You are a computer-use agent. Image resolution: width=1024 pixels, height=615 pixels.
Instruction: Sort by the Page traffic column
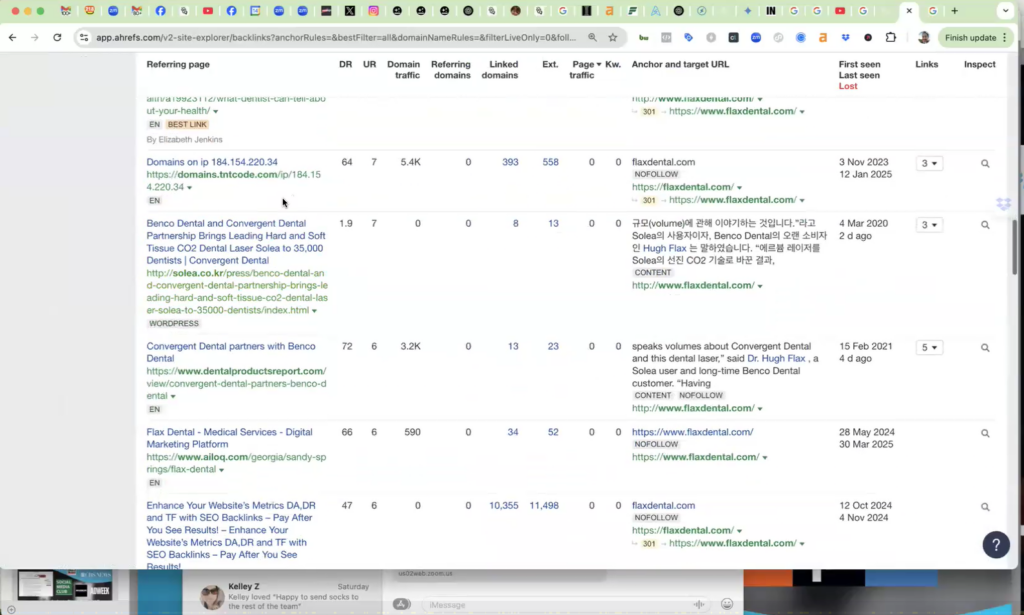click(584, 70)
